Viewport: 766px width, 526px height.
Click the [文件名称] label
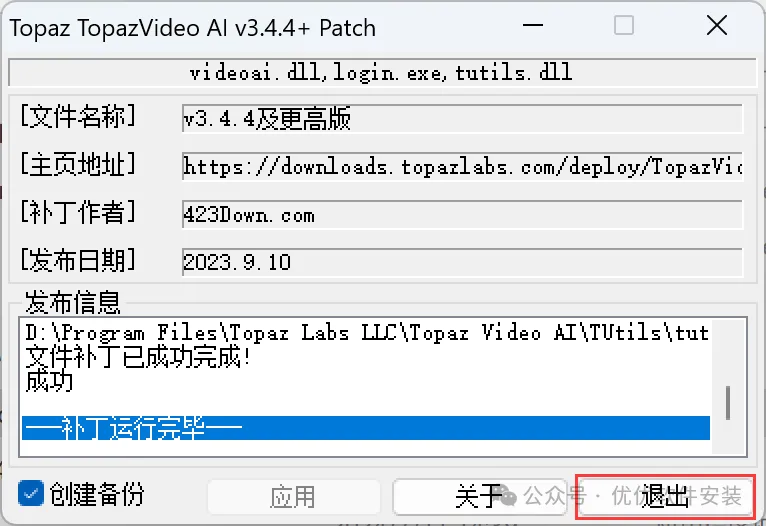pyautogui.click(x=78, y=116)
